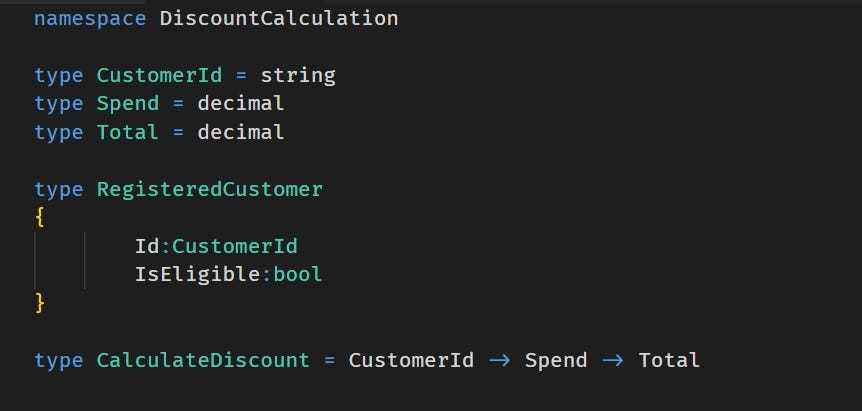Click the CustomerId type alias name
This screenshot has width=862, height=411.
click(159, 75)
